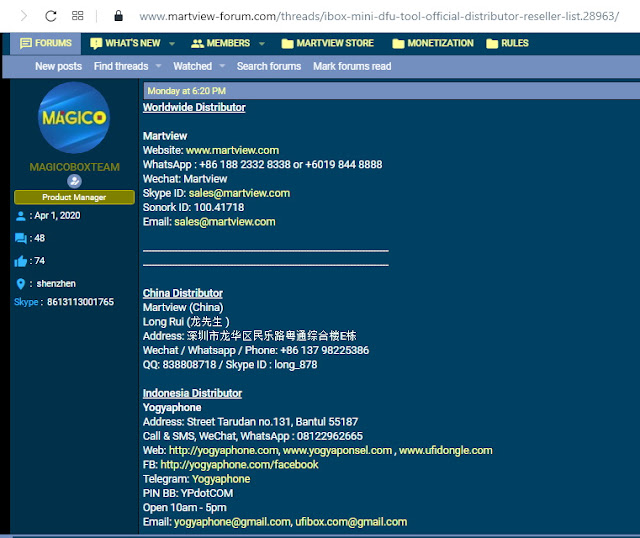Open What's New menu item
640x538 pixels.
(x=125, y=43)
